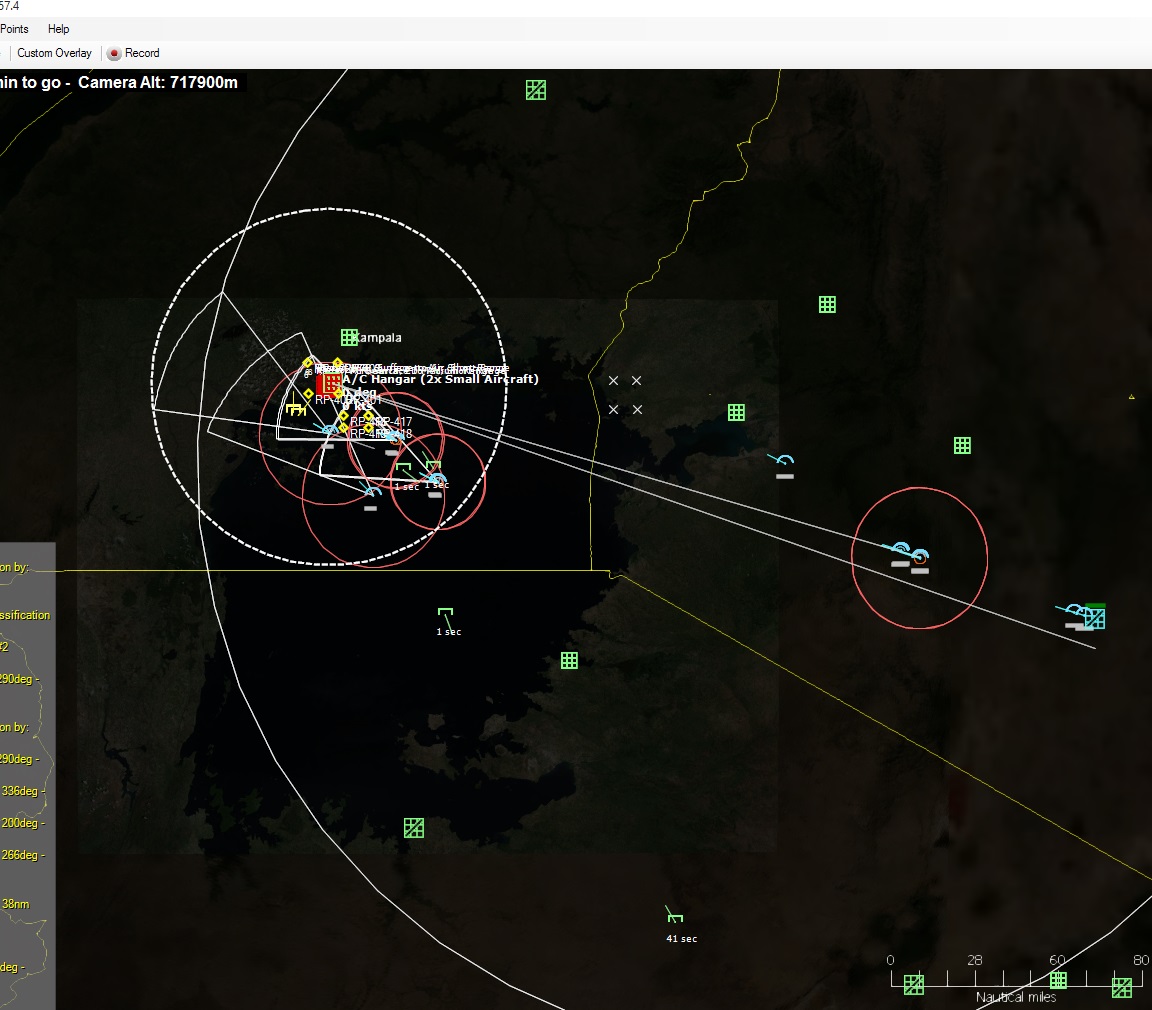Select green grid facility icon northeast of X markers
The height and width of the screenshot is (1010, 1152).
coord(827,304)
